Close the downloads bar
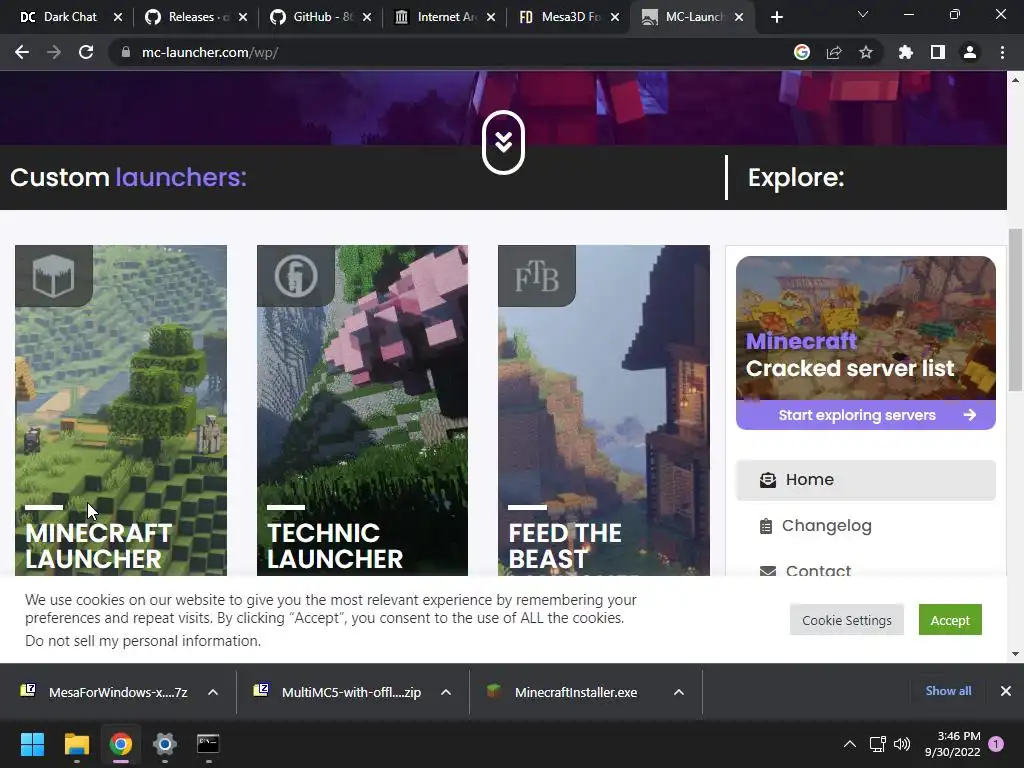Image resolution: width=1024 pixels, height=768 pixels. 1006,691
